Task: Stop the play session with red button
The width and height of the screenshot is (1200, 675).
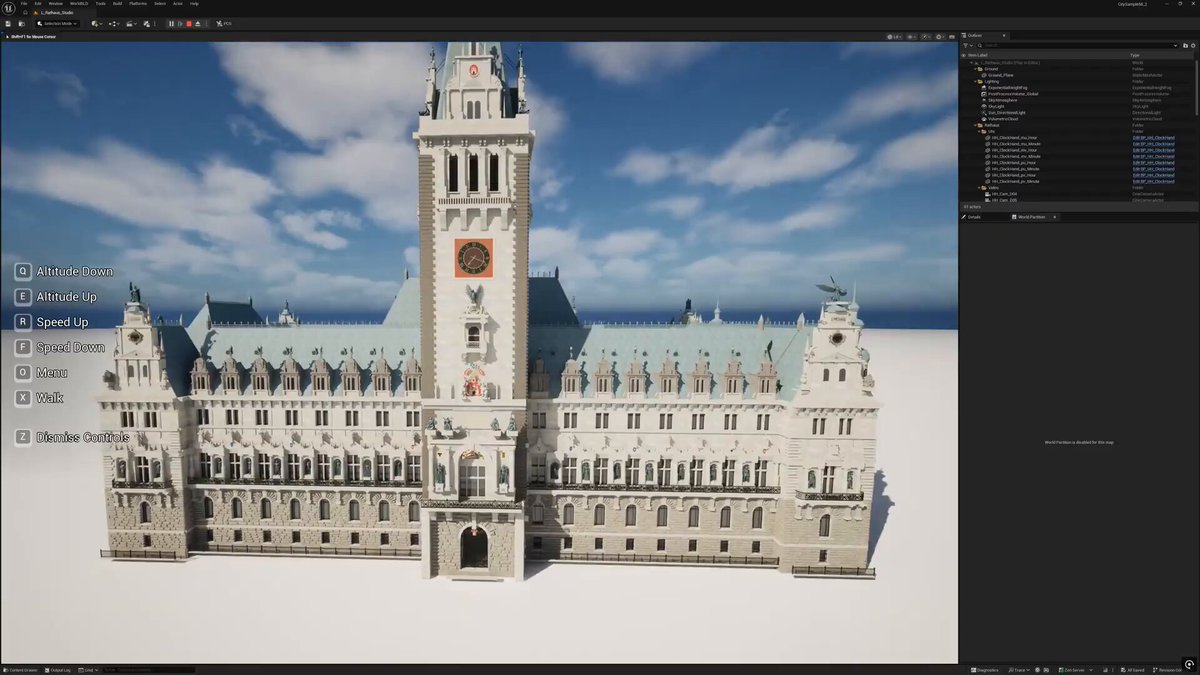Action: [189, 23]
